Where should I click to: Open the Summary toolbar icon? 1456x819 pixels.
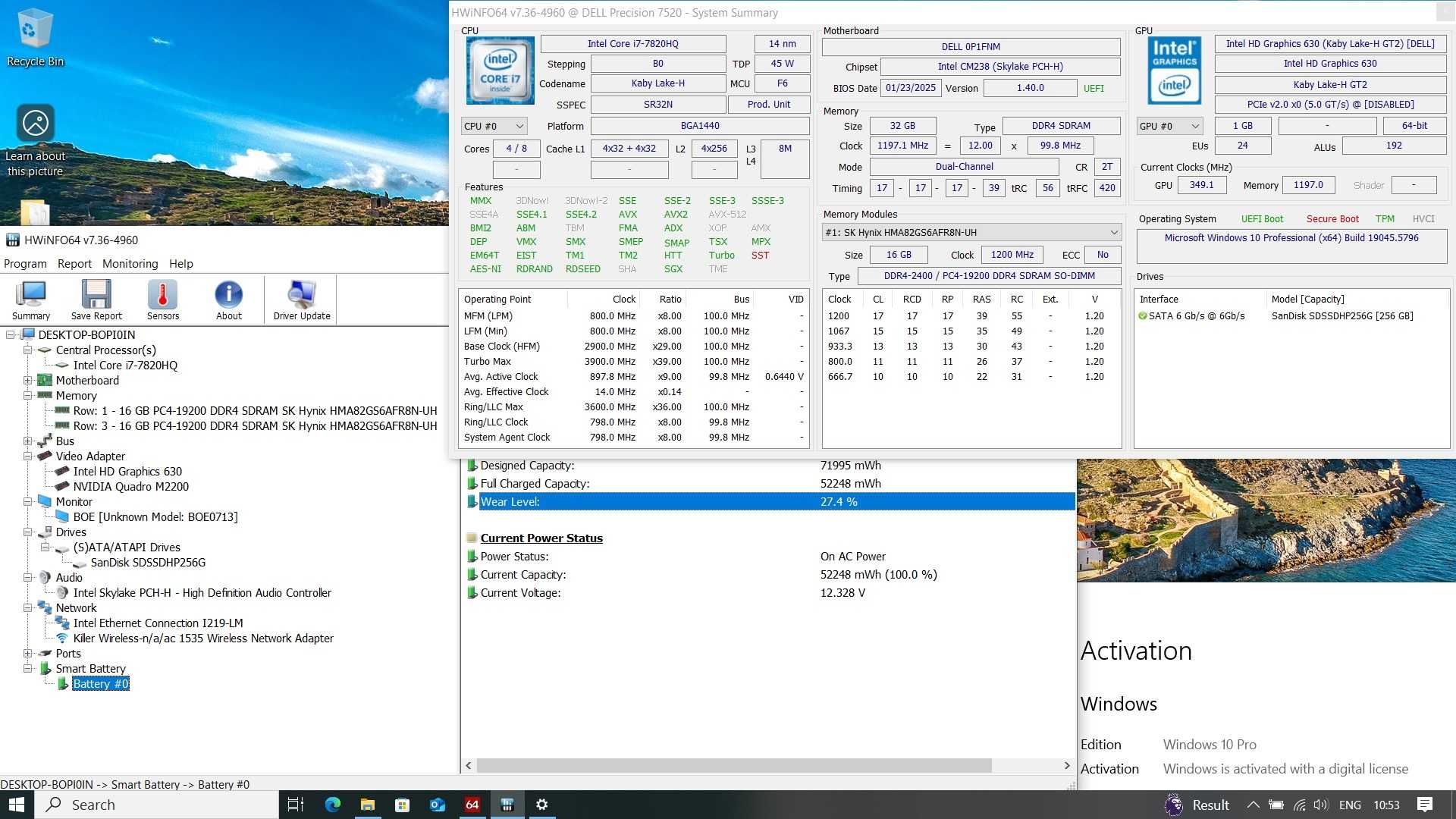coord(31,300)
